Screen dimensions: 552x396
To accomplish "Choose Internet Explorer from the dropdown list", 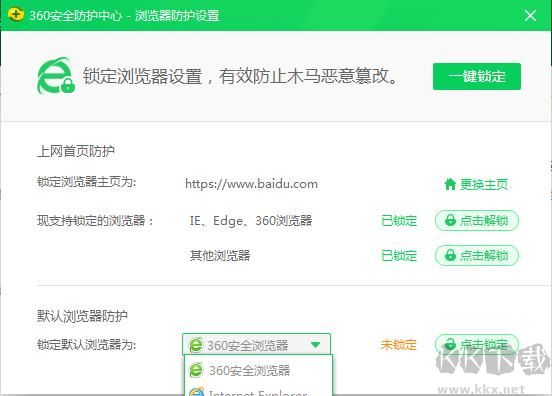I will click(x=258, y=391).
